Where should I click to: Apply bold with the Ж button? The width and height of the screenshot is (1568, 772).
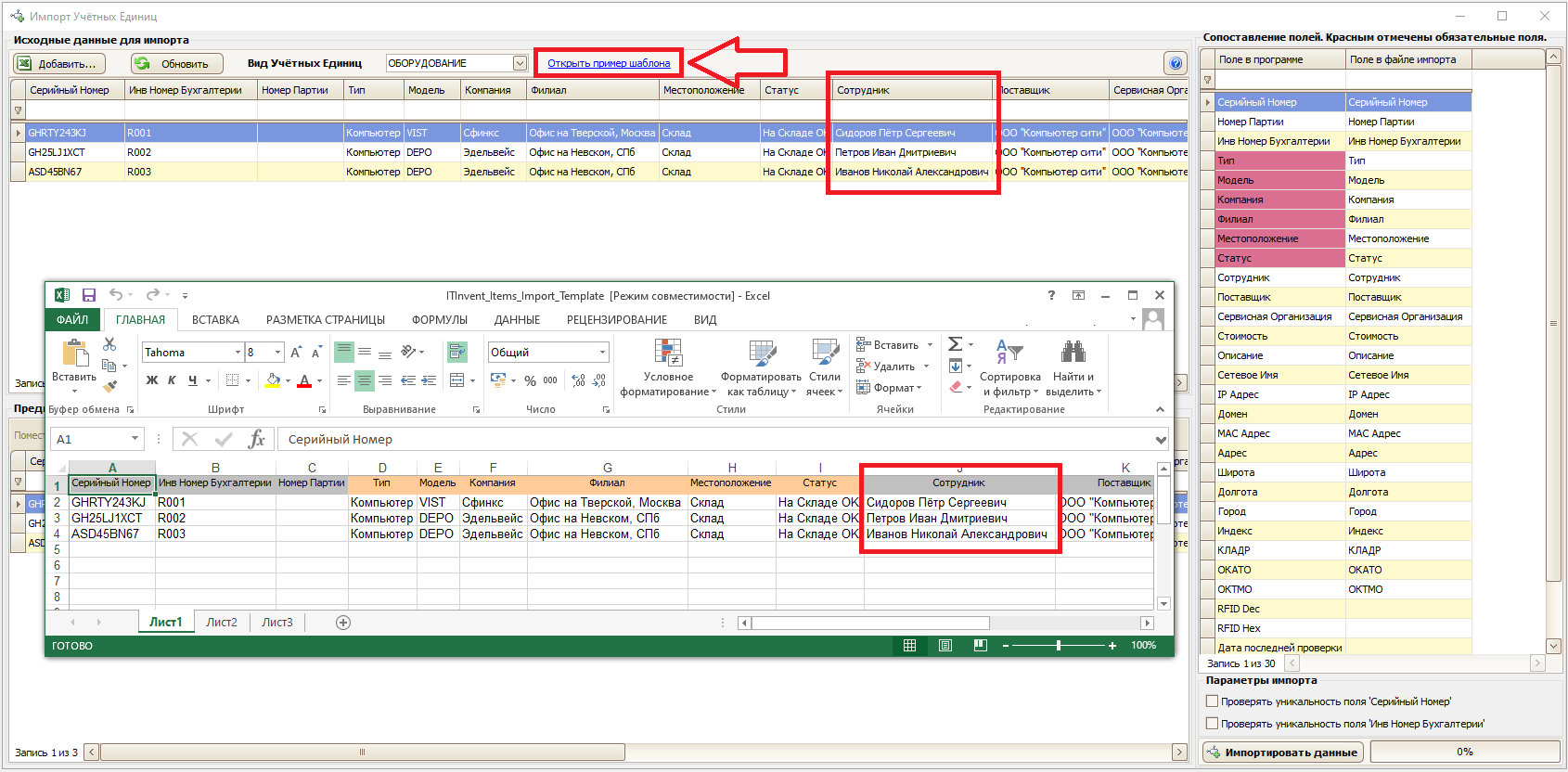[x=152, y=380]
